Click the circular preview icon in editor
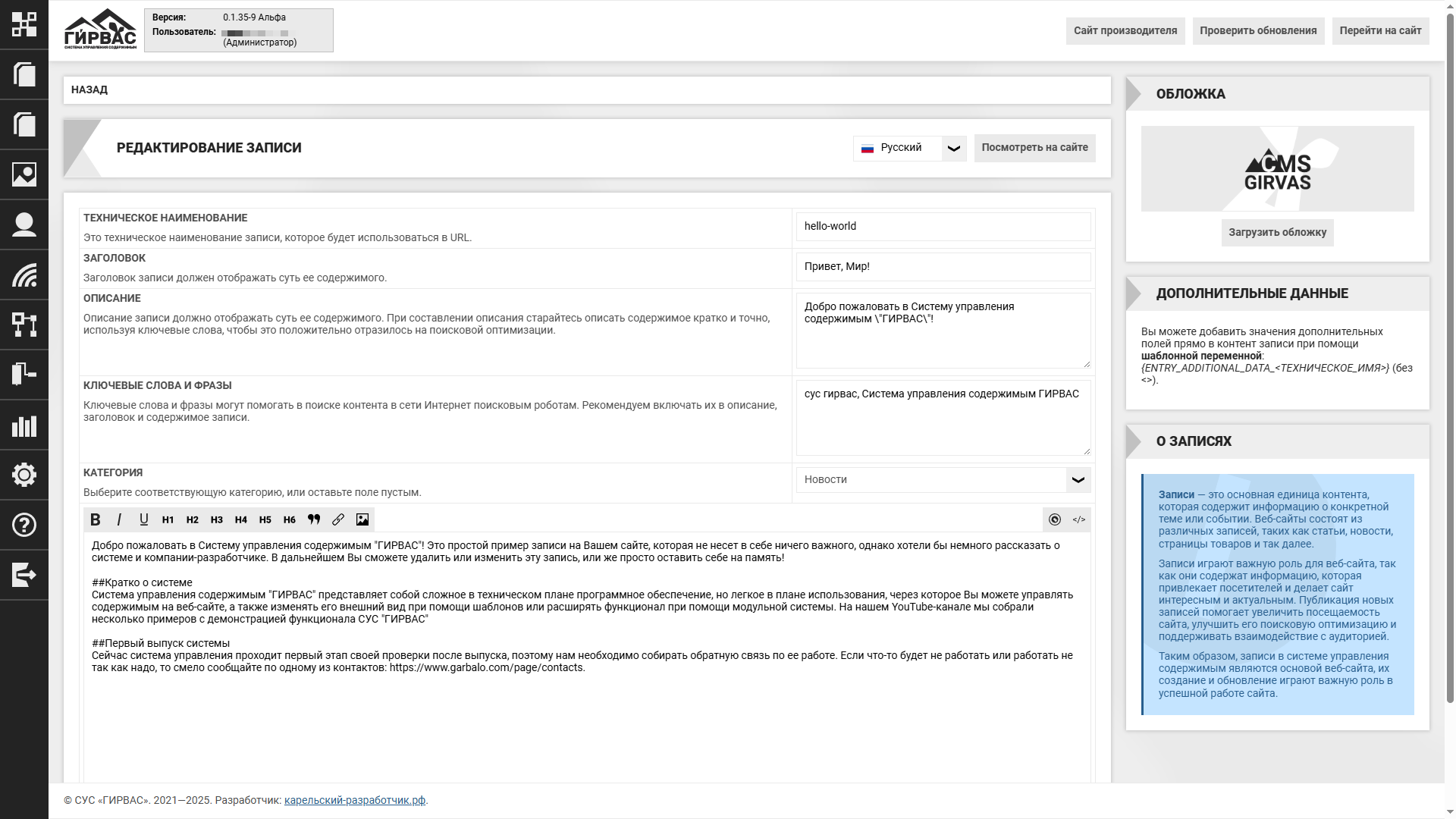 coord(1055,519)
